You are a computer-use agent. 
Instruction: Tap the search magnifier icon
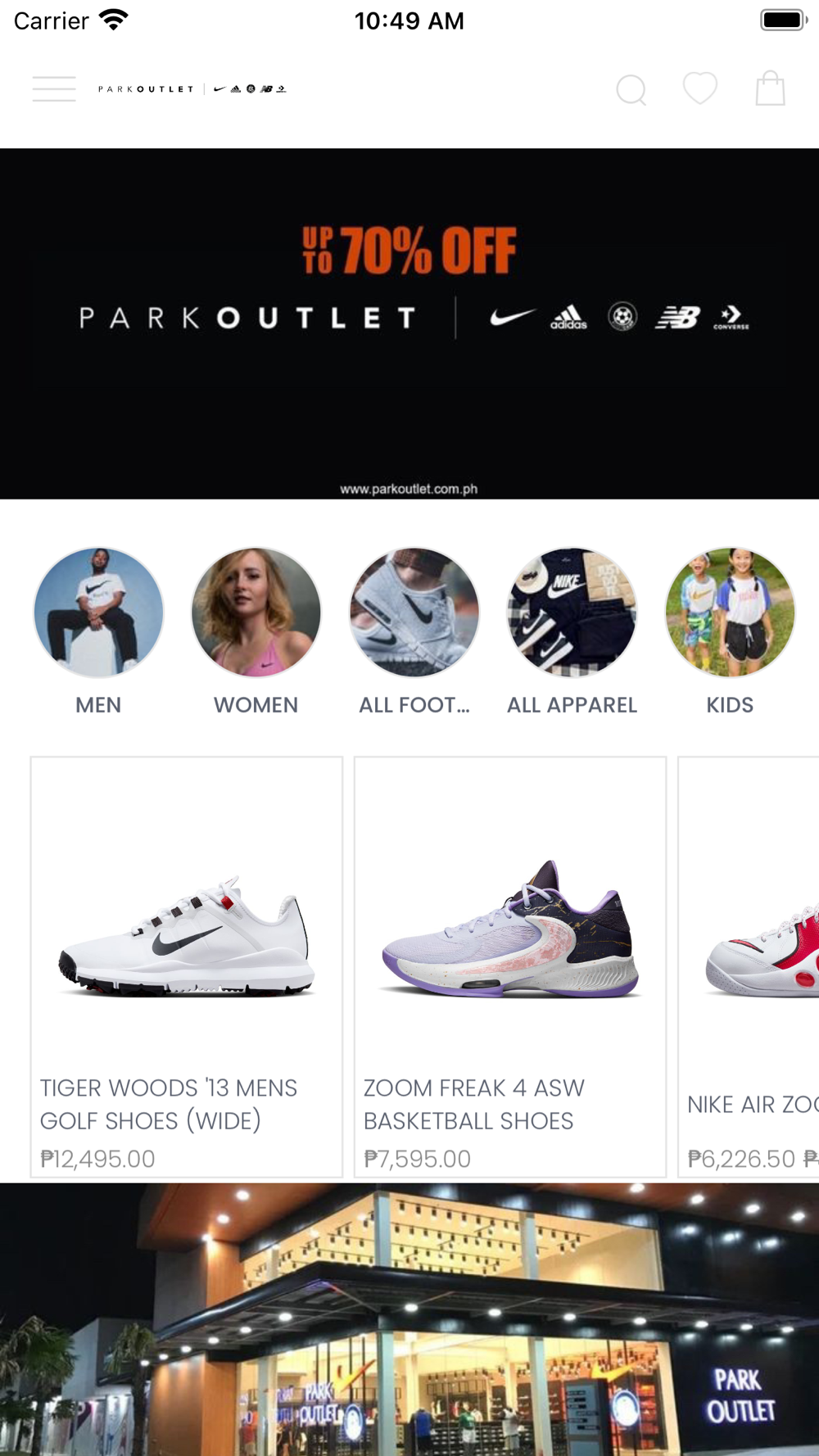631,89
